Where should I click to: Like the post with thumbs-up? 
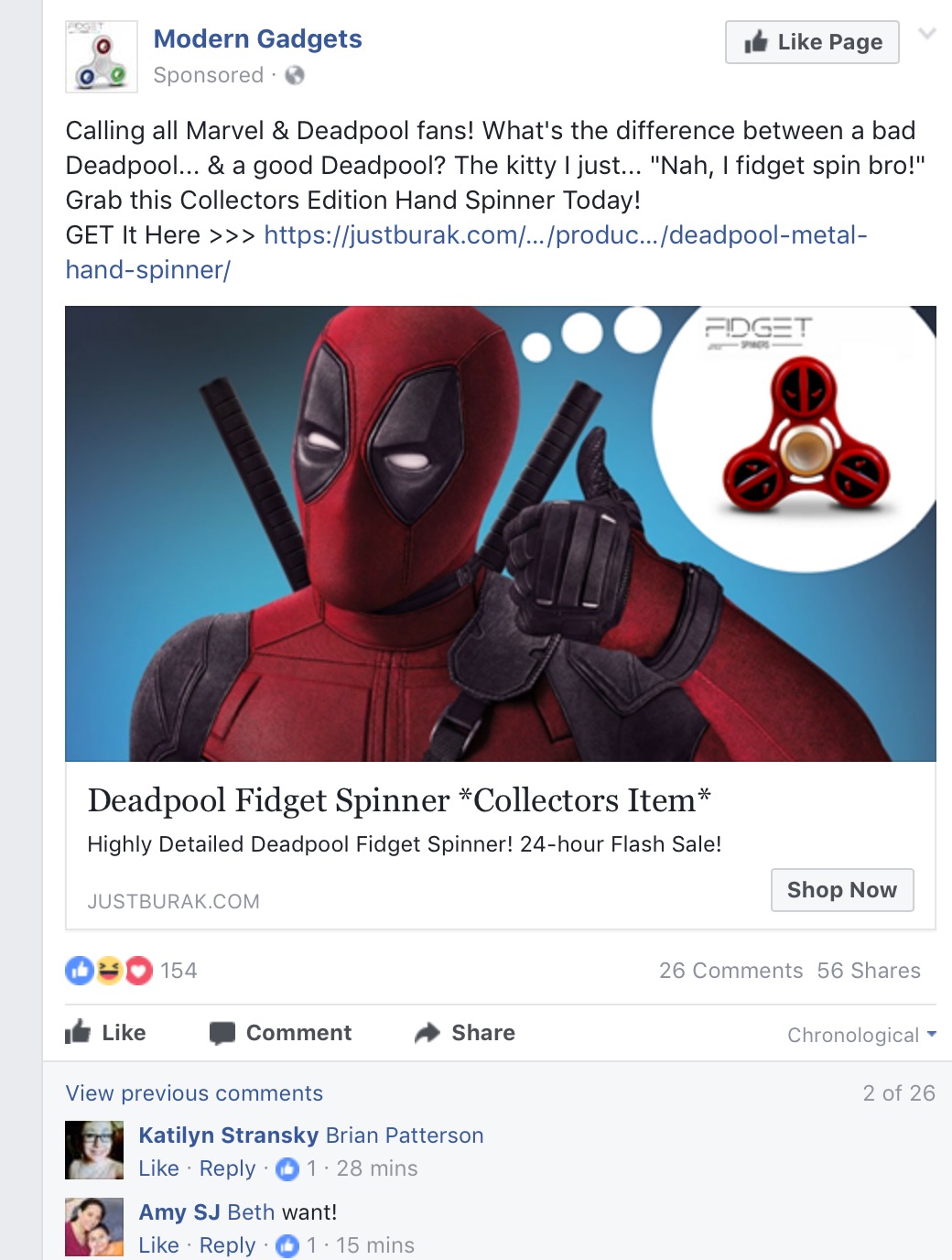pos(105,1033)
